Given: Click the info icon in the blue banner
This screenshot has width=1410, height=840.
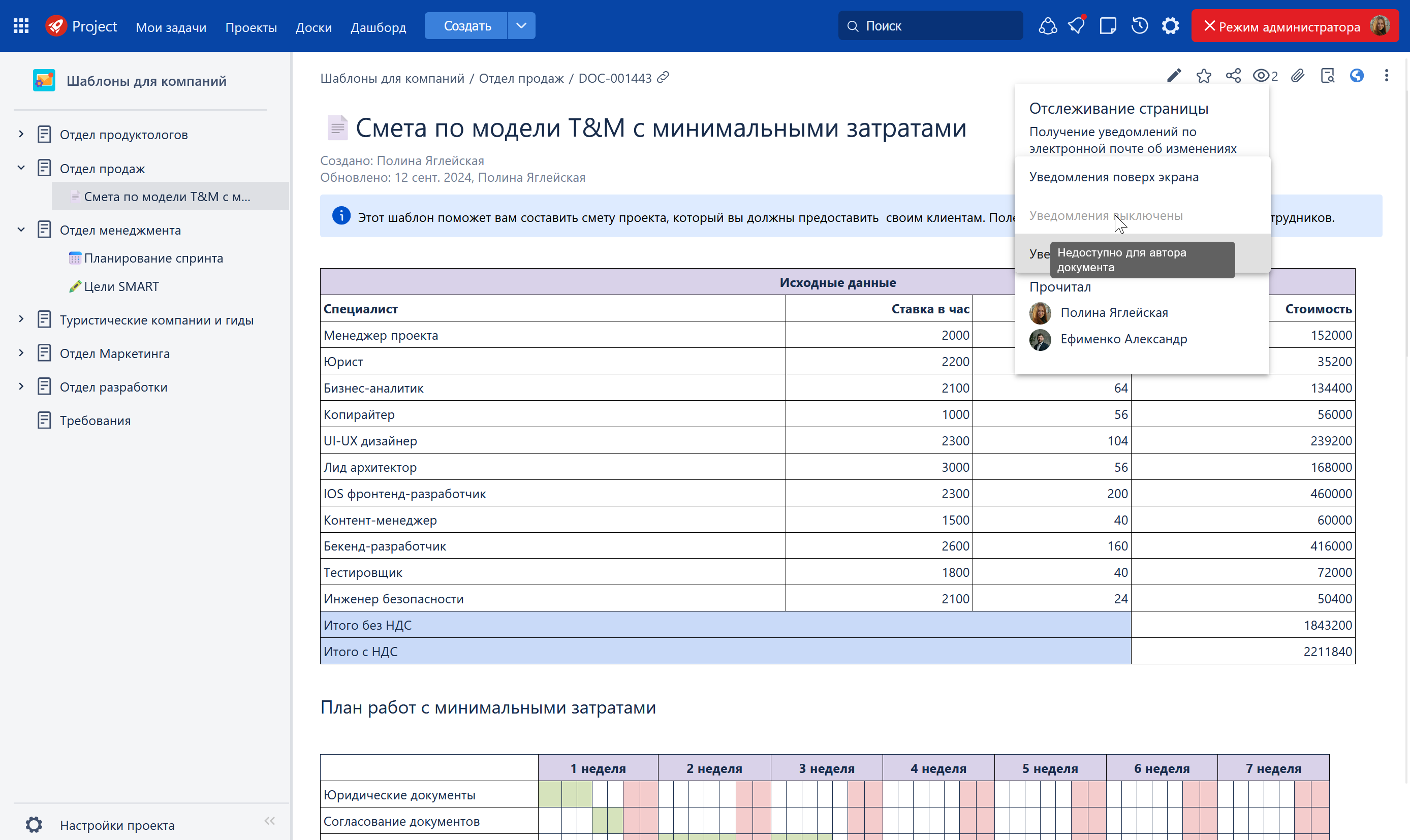Looking at the screenshot, I should pyautogui.click(x=341, y=216).
